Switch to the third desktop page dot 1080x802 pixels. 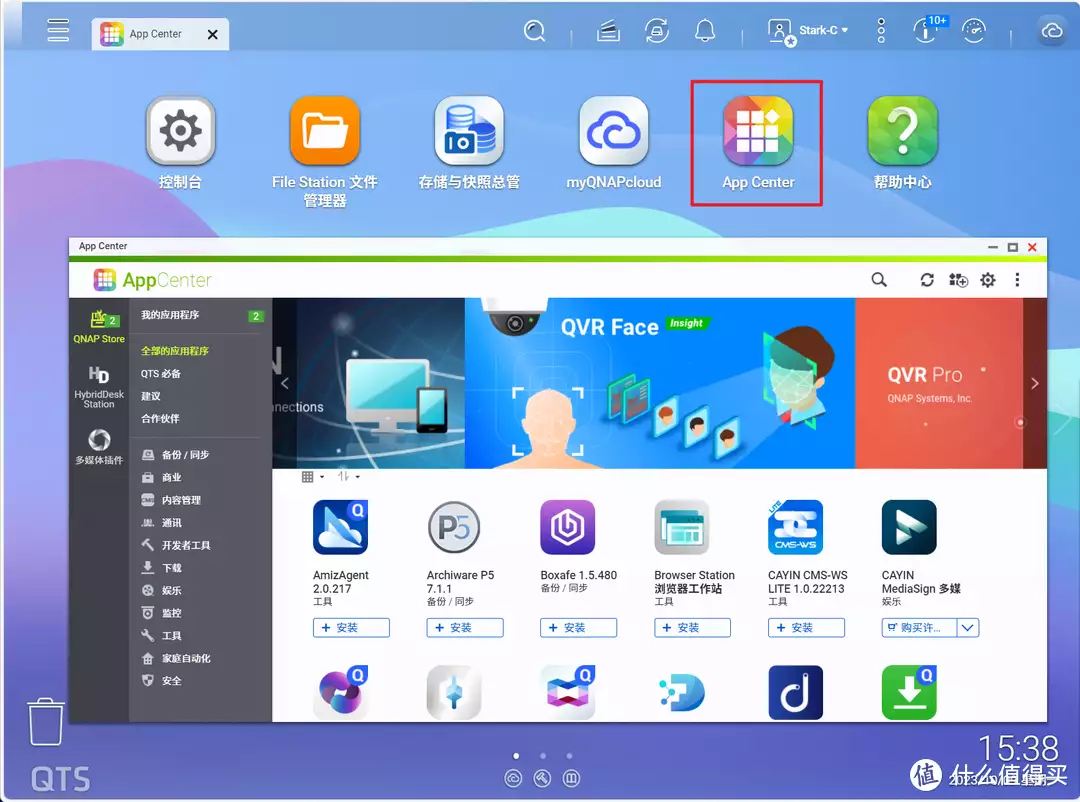[x=570, y=756]
